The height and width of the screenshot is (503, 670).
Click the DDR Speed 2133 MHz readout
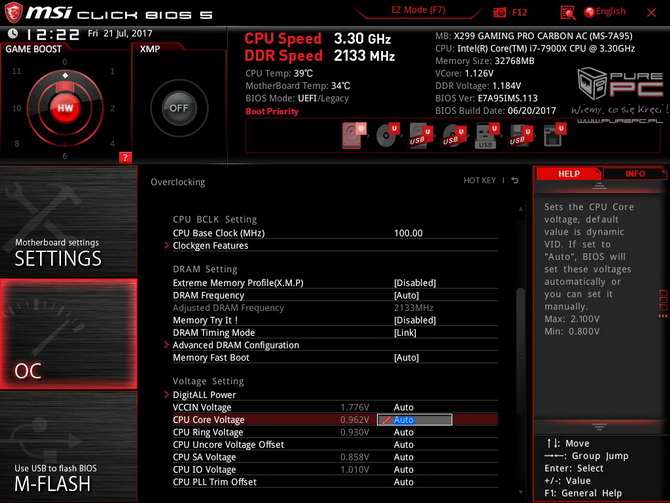point(320,56)
